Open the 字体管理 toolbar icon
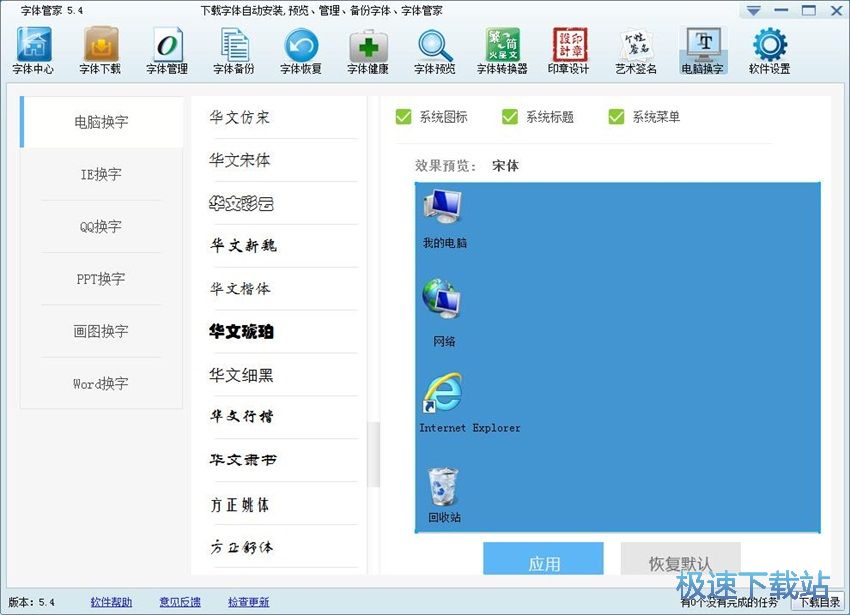850x615 pixels. click(x=167, y=50)
